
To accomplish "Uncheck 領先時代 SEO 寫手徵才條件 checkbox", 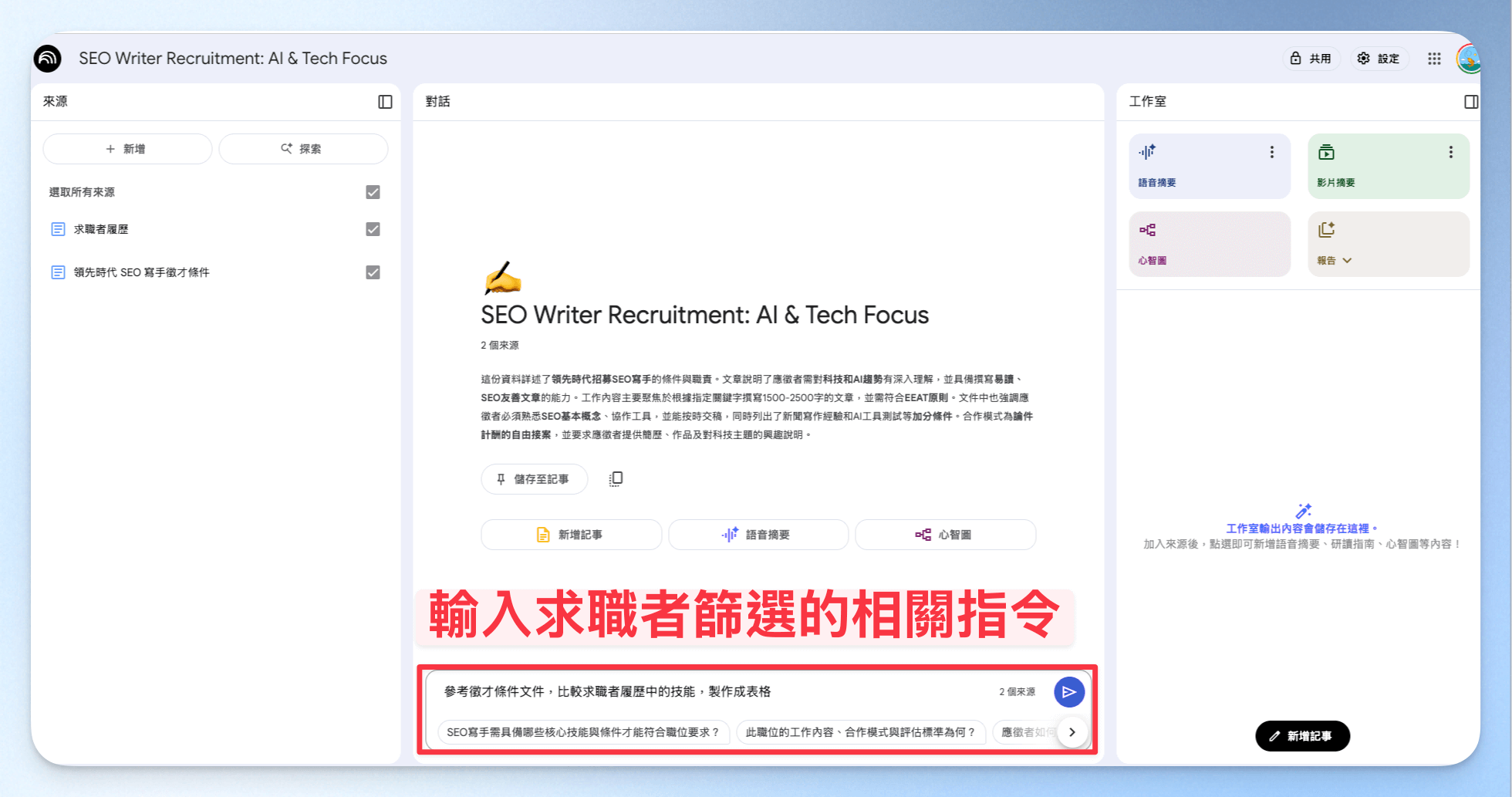I will (x=373, y=272).
